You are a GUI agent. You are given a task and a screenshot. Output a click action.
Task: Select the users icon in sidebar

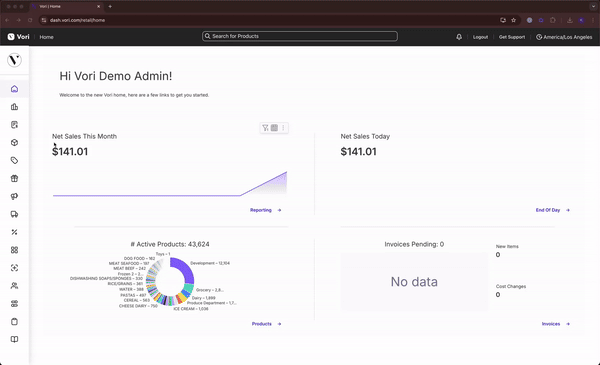[14, 286]
